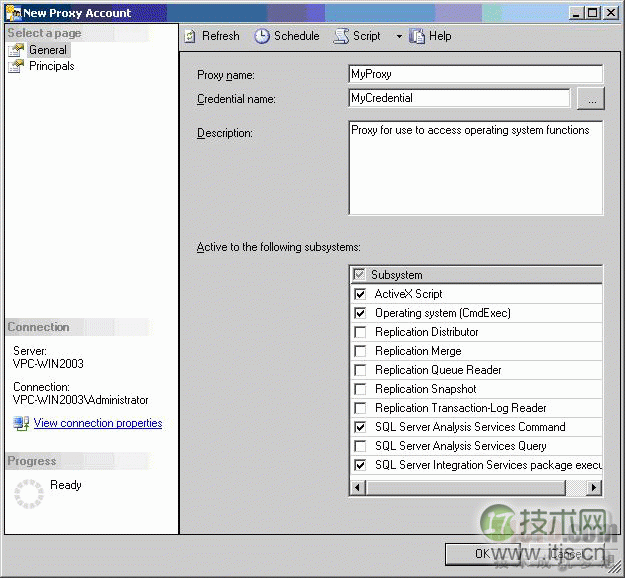Click the OK button
Screen dimensions: 625x578
(x=483, y=554)
